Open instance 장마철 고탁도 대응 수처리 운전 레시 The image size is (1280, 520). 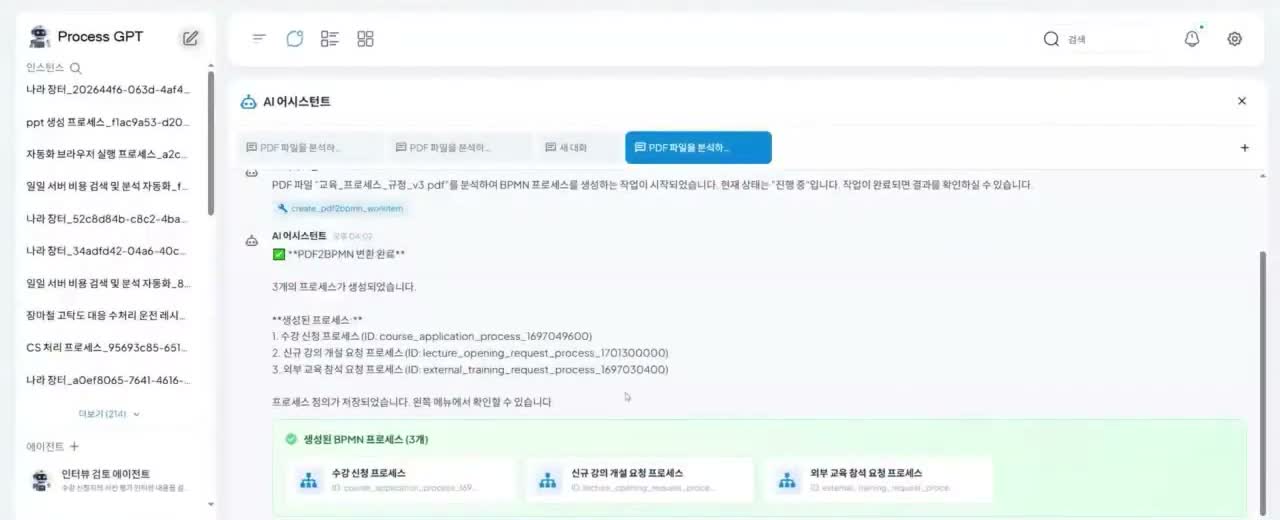click(x=108, y=315)
